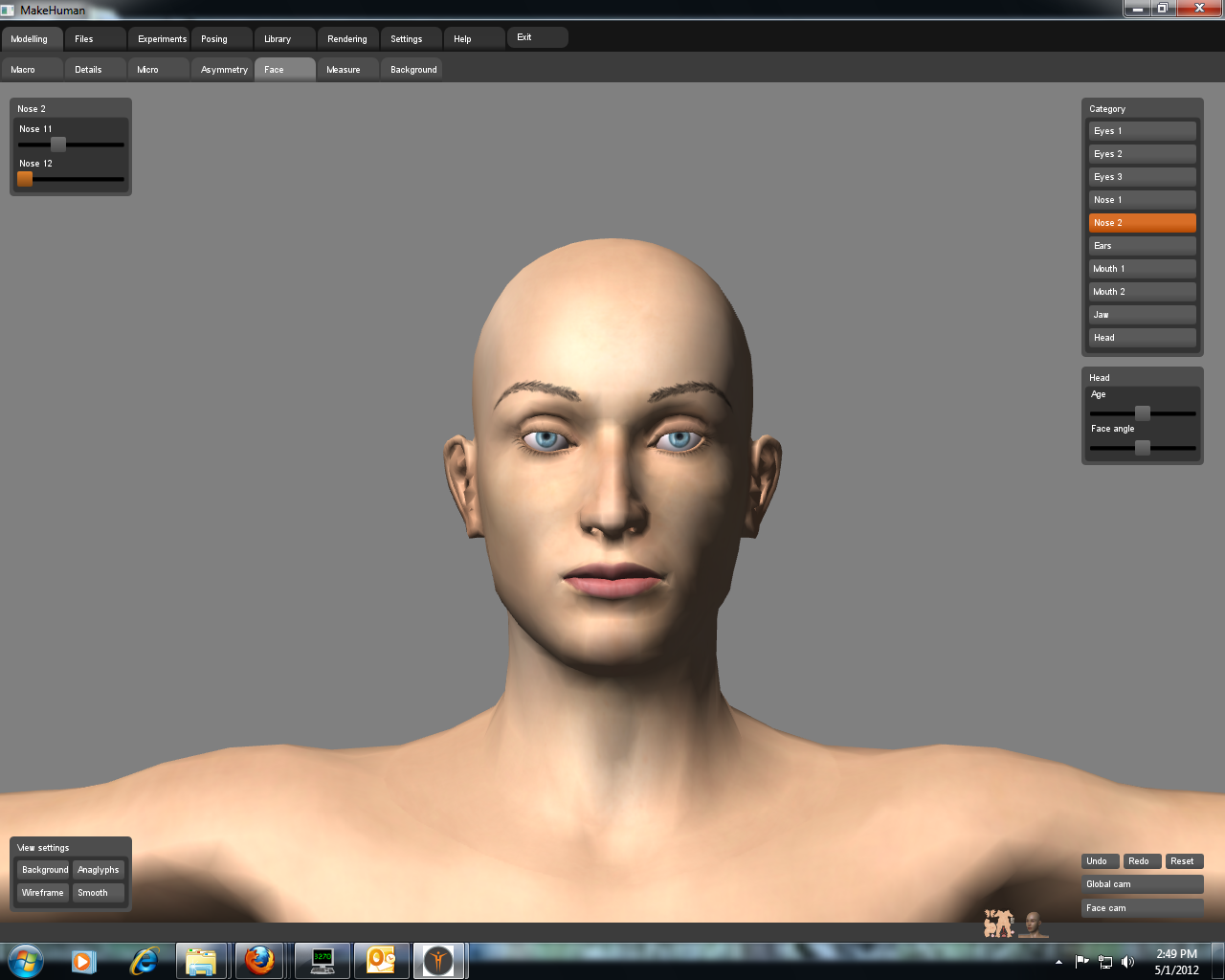The image size is (1225, 980).
Task: Click the MakeHuman taskbar icon
Action: [x=439, y=961]
